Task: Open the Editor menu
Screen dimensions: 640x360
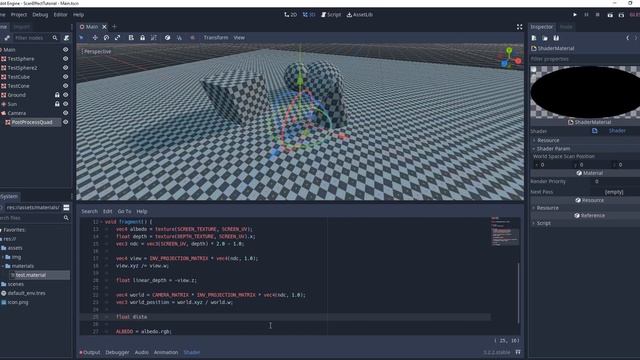Action: (x=60, y=15)
